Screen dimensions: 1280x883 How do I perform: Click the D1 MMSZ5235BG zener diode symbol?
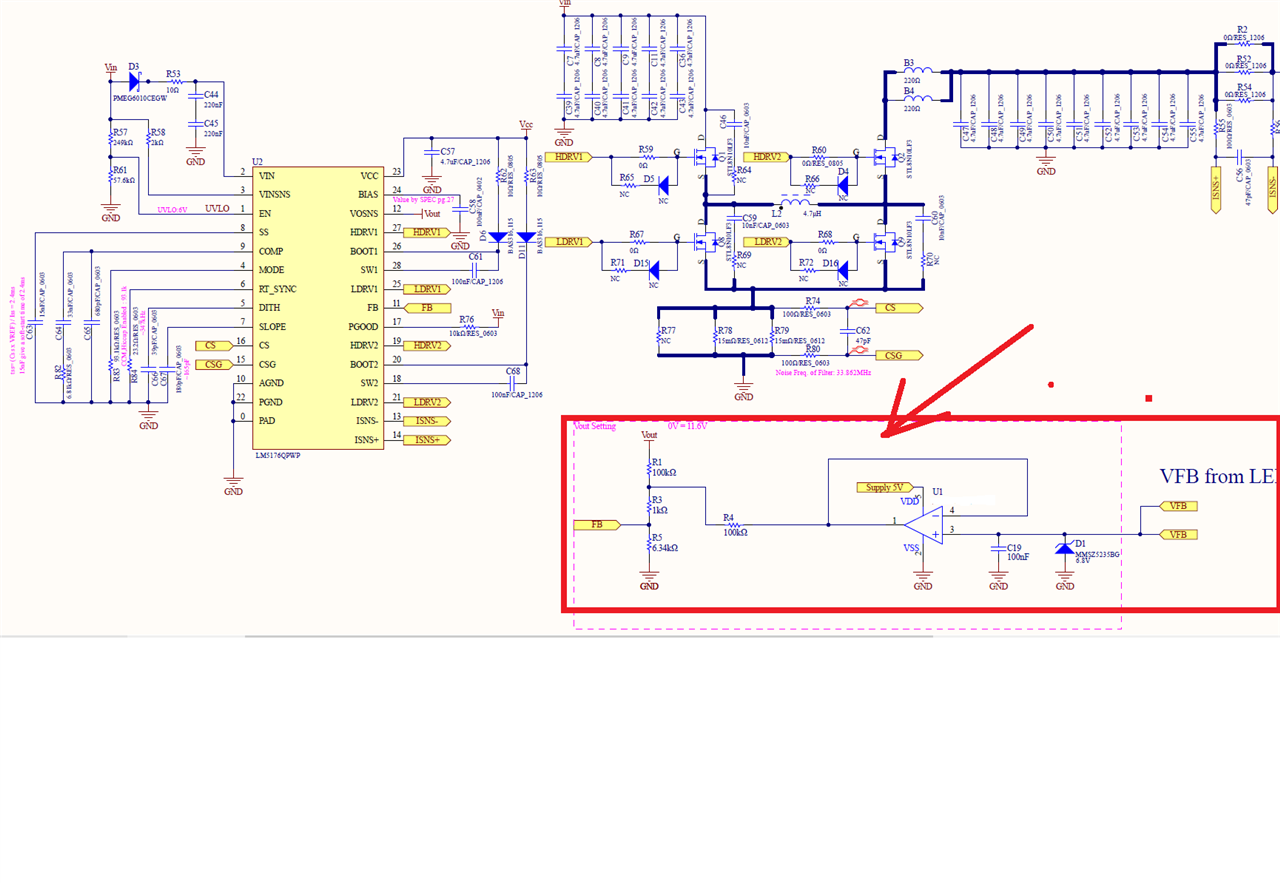(1064, 548)
